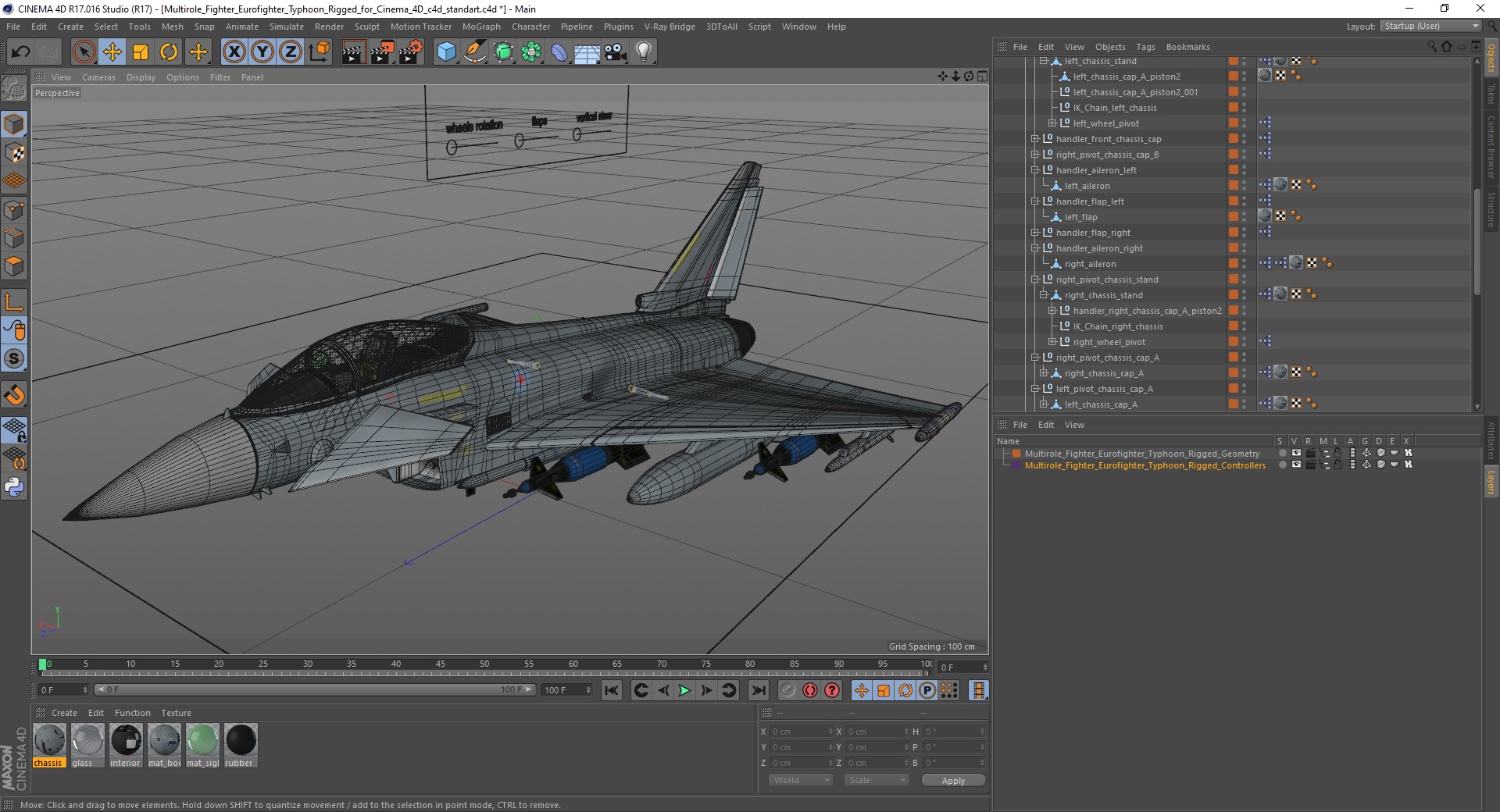The height and width of the screenshot is (812, 1500).
Task: Switch to Polygons mode
Action: click(14, 266)
